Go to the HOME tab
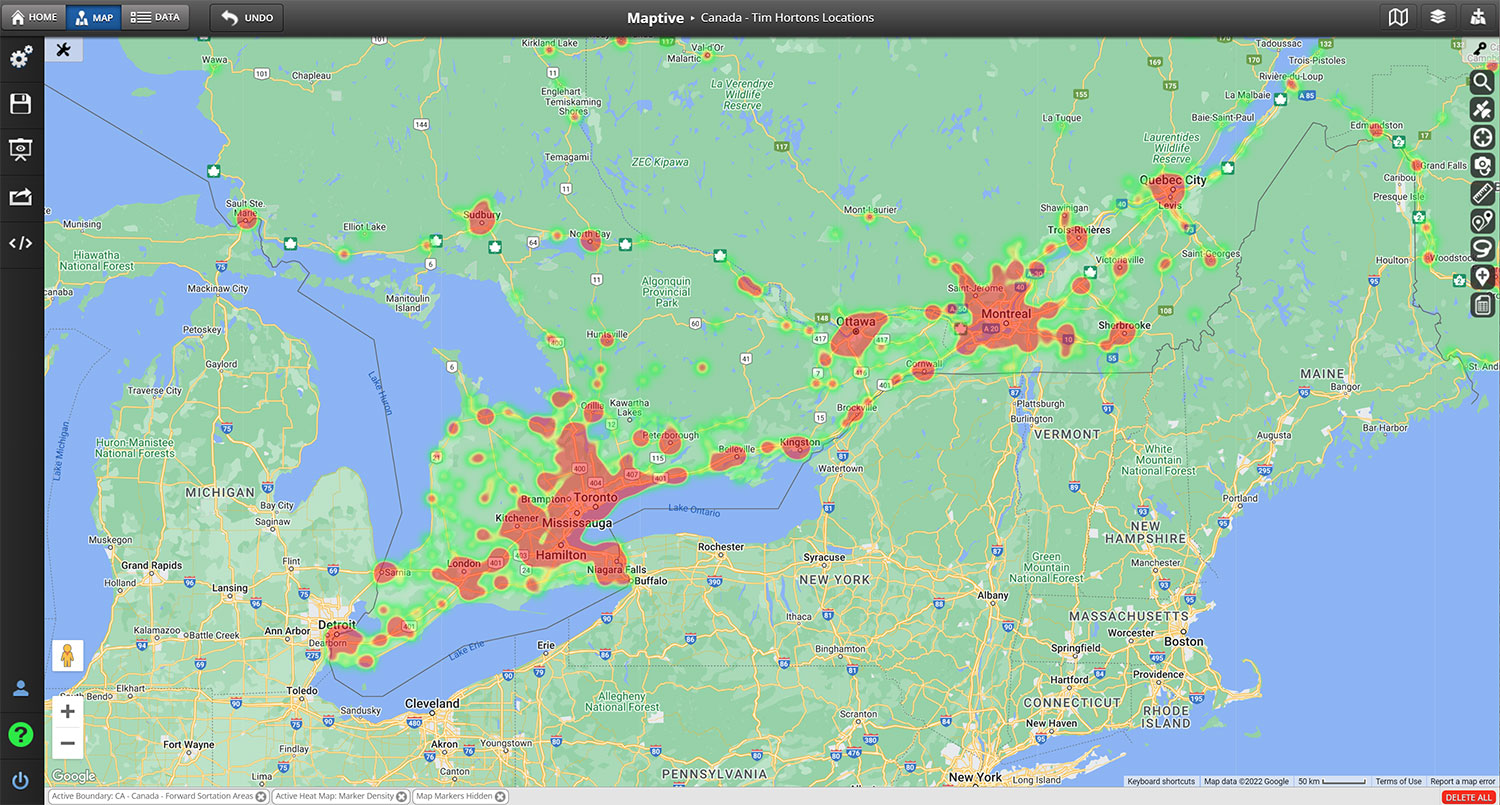This screenshot has height=805, width=1500. click(x=34, y=17)
